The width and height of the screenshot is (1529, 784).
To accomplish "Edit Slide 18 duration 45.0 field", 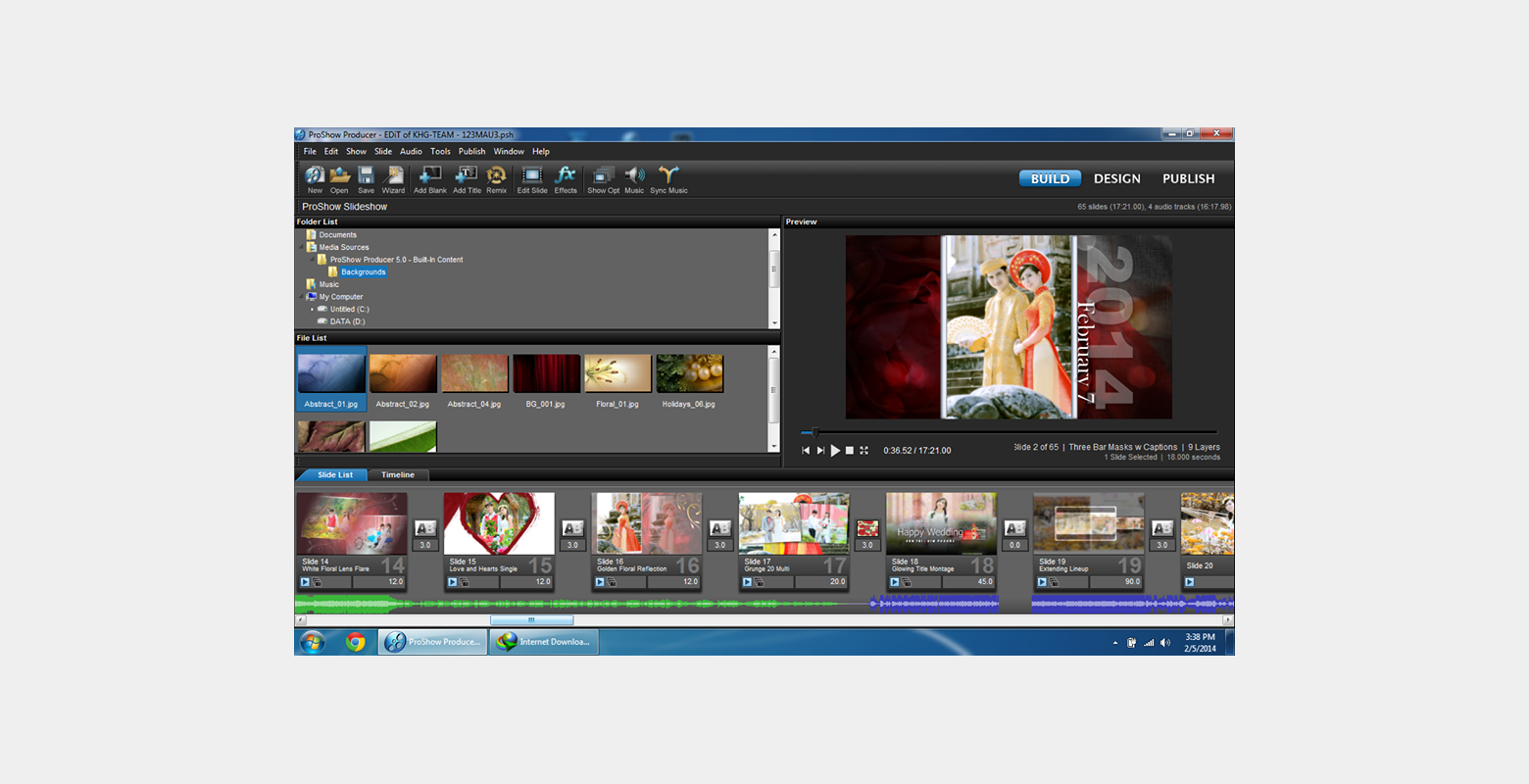I will pyautogui.click(x=968, y=582).
